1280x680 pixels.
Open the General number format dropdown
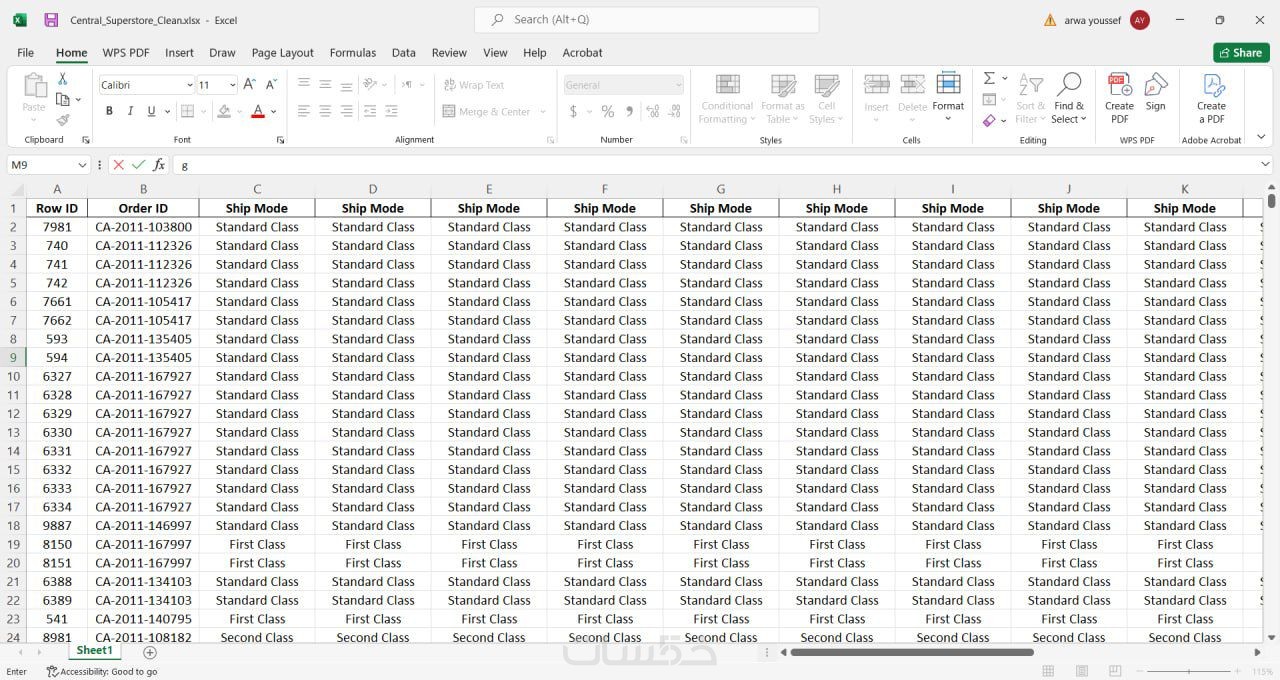tap(678, 85)
